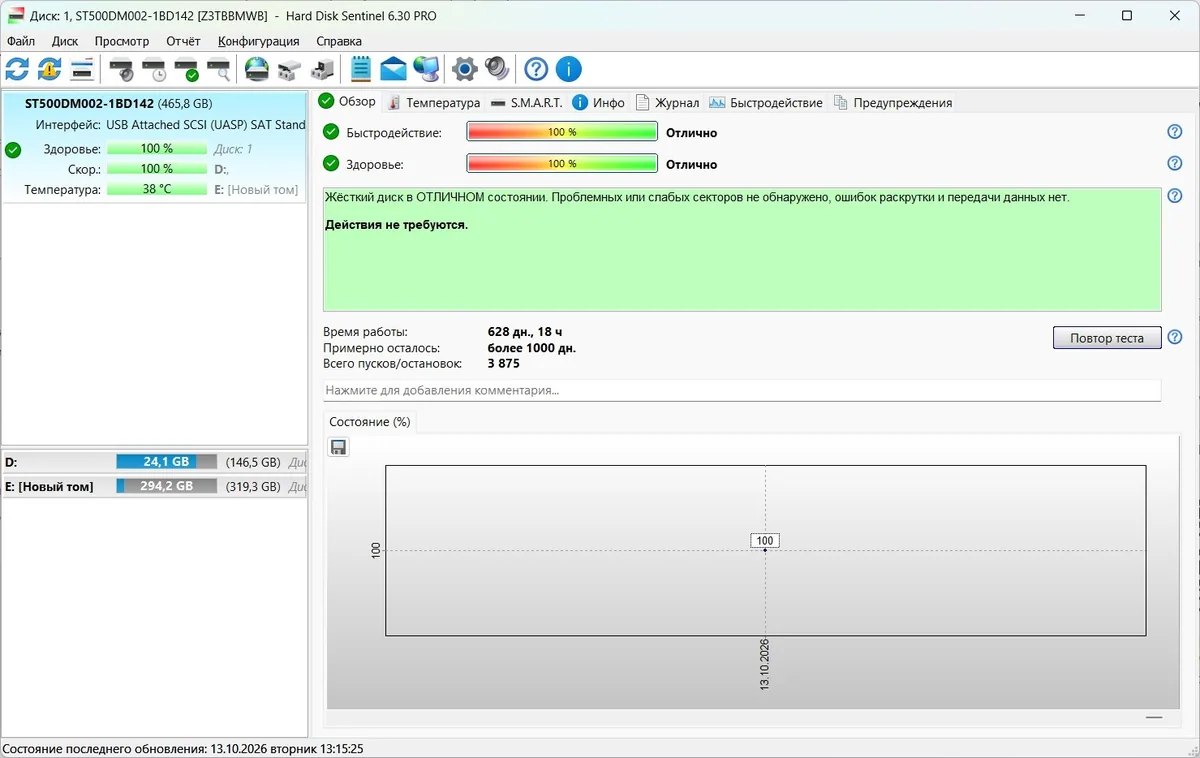The width and height of the screenshot is (1200, 758).
Task: Open the Диск menu
Action: coord(65,41)
